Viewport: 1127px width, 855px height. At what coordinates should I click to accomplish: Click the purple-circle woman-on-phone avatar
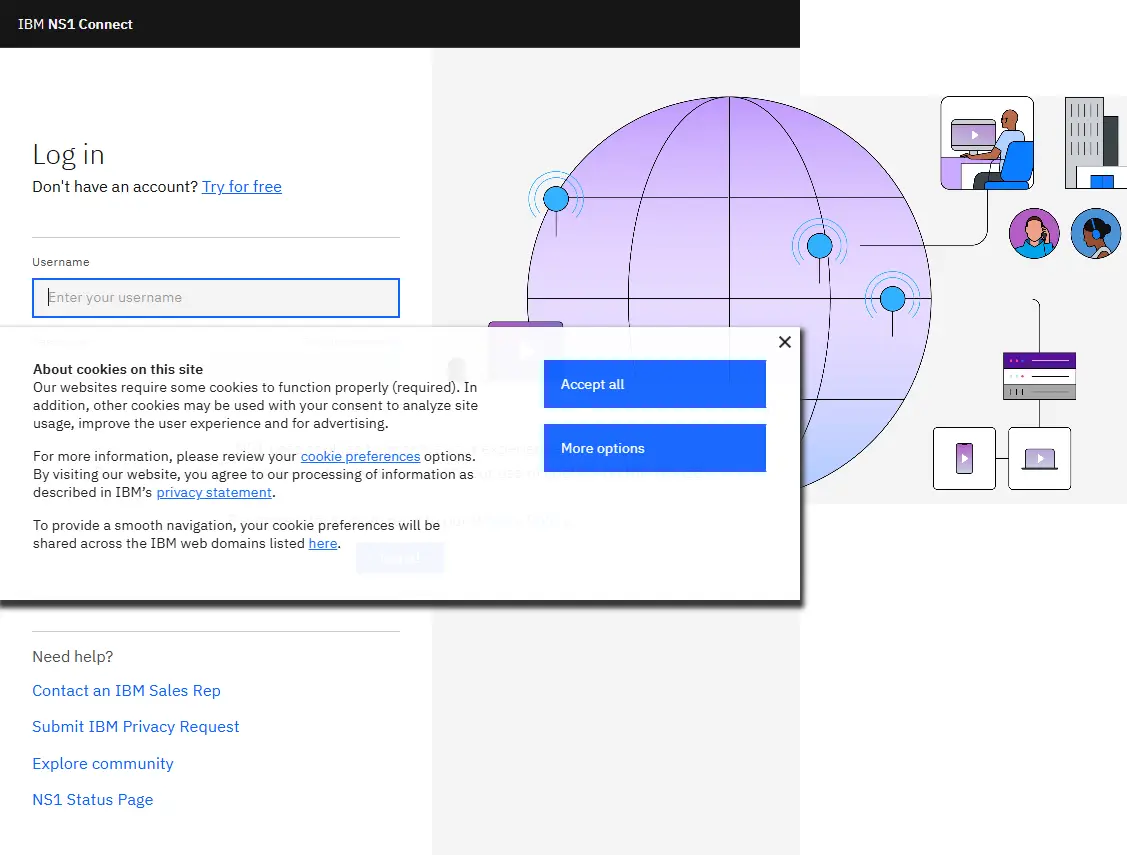[x=1034, y=234]
